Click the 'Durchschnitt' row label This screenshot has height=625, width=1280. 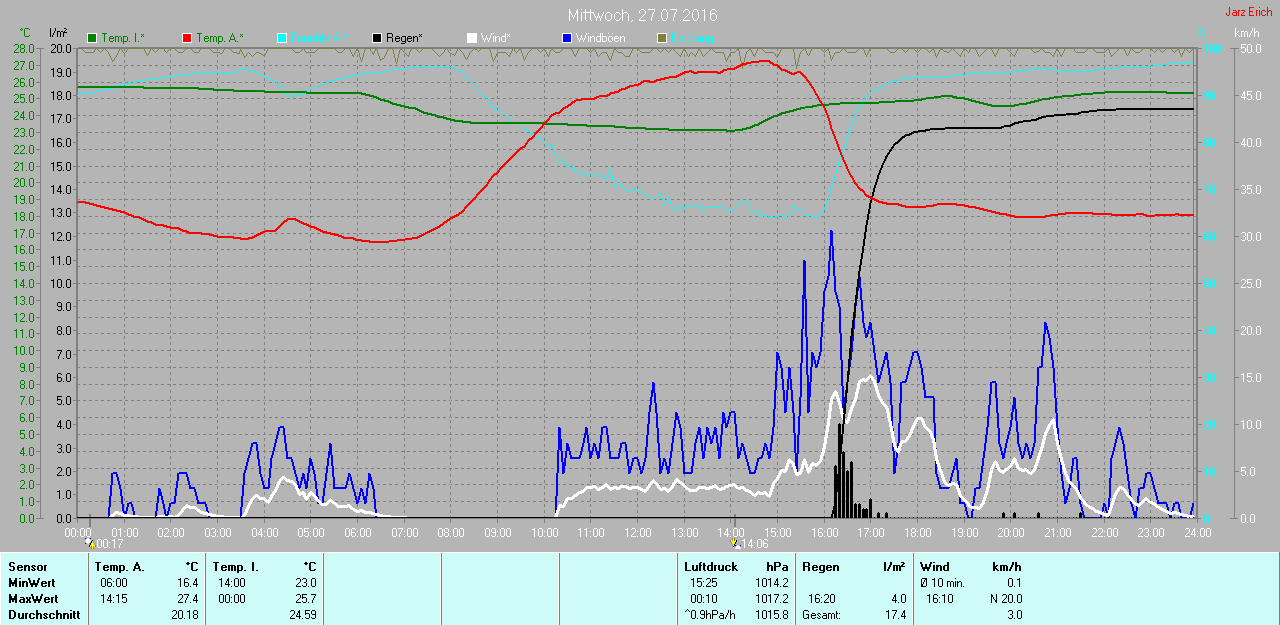point(43,615)
